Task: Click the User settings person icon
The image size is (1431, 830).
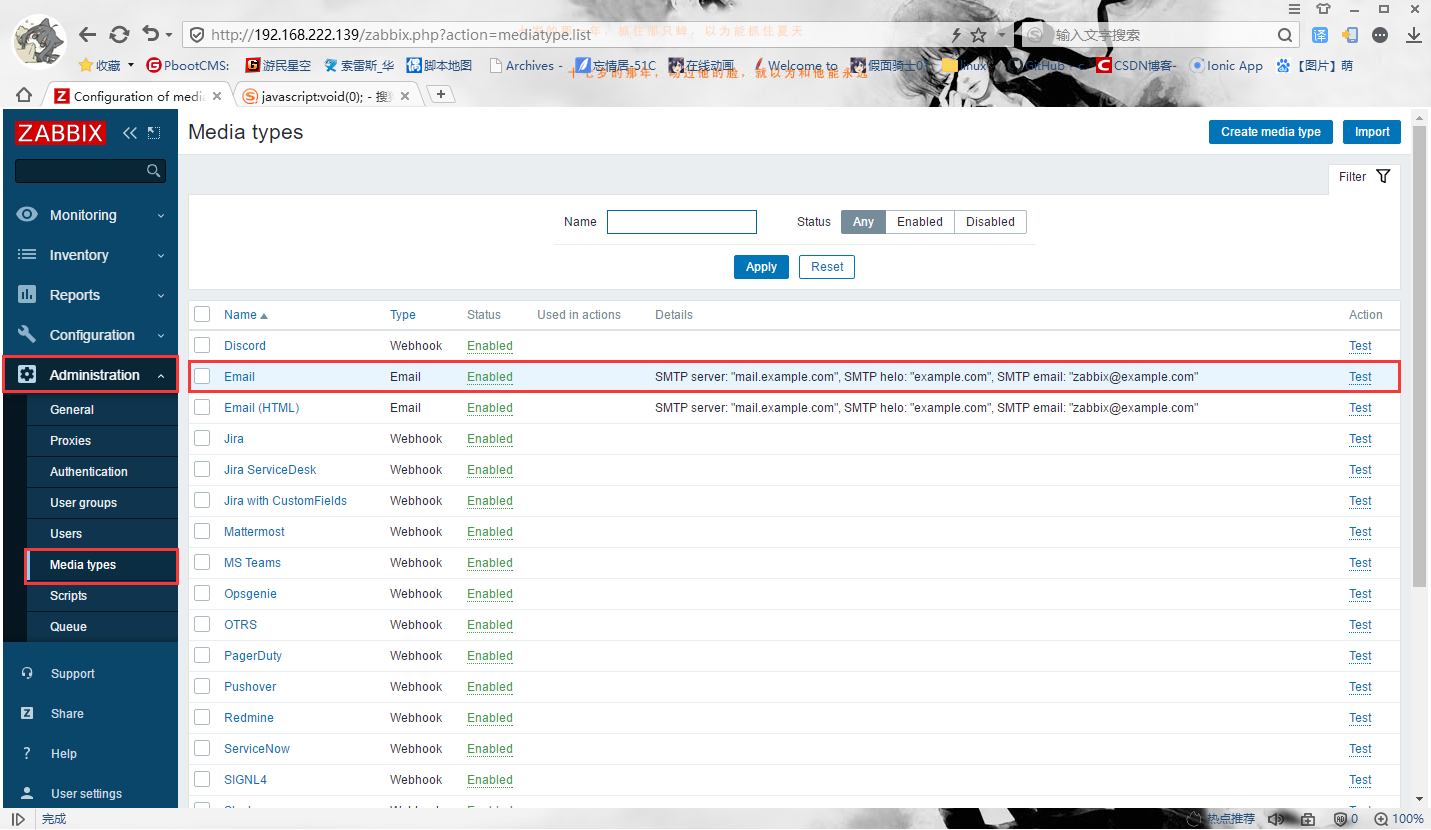Action: point(28,794)
